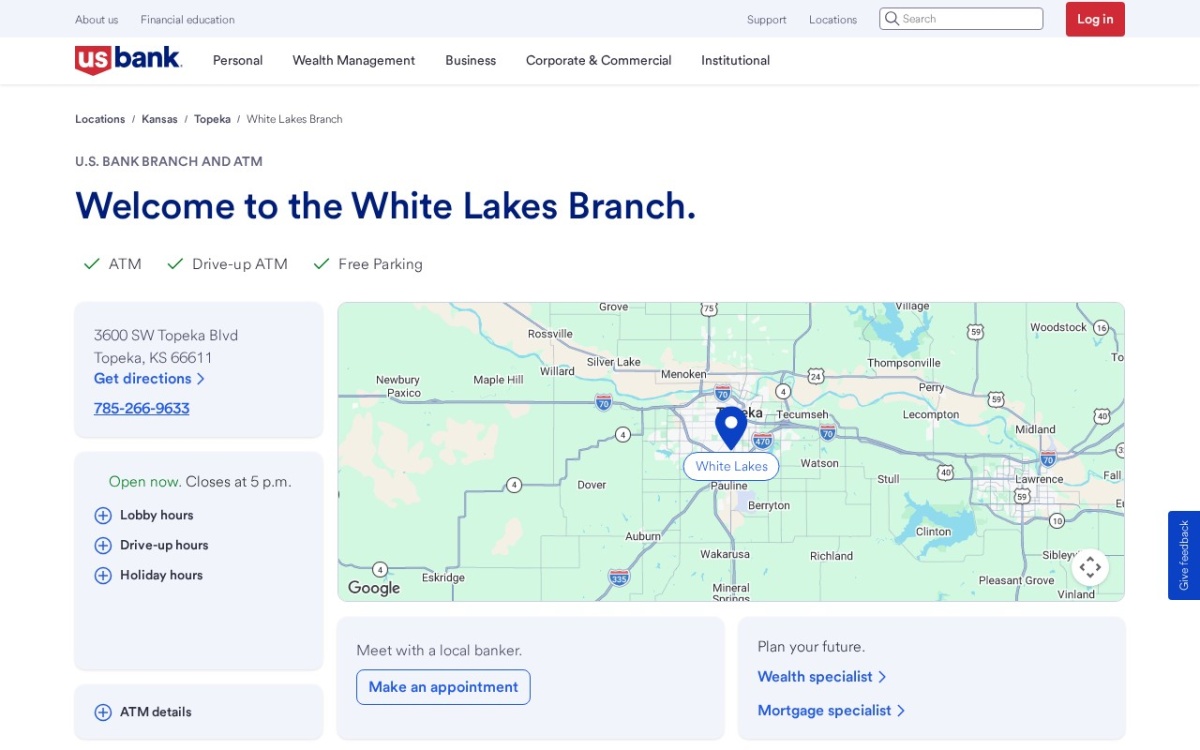The image size is (1200, 750).
Task: Click Lawrence on the map
Action: pos(1039,479)
